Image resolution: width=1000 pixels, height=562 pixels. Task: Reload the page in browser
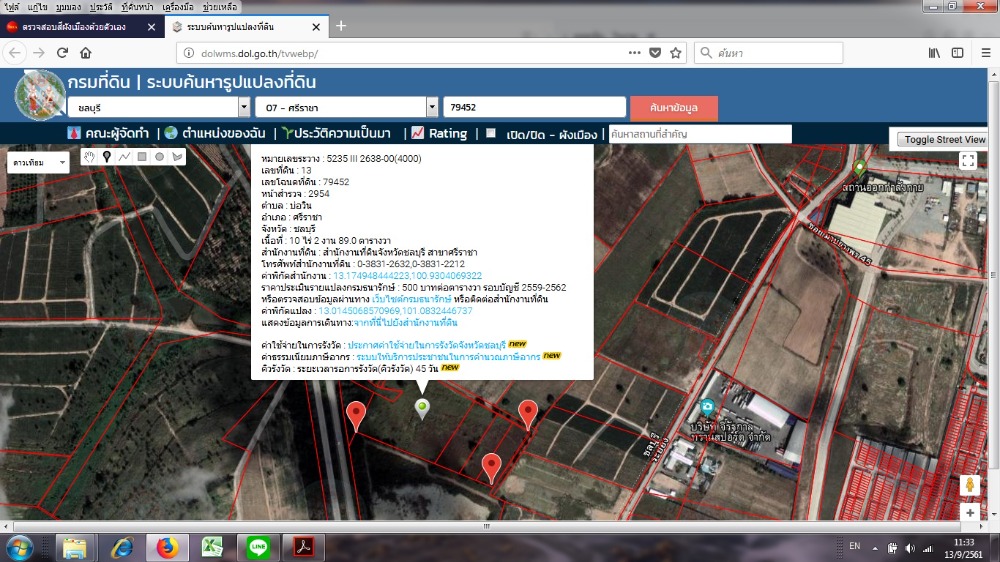point(62,53)
